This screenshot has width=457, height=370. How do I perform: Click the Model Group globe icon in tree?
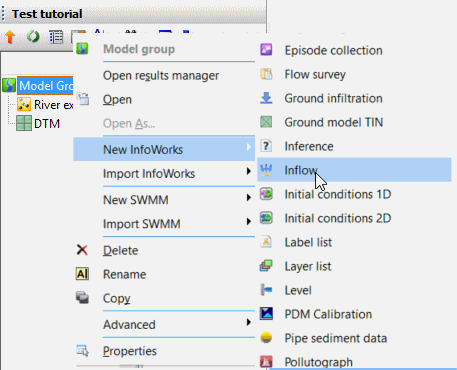pyautogui.click(x=9, y=85)
